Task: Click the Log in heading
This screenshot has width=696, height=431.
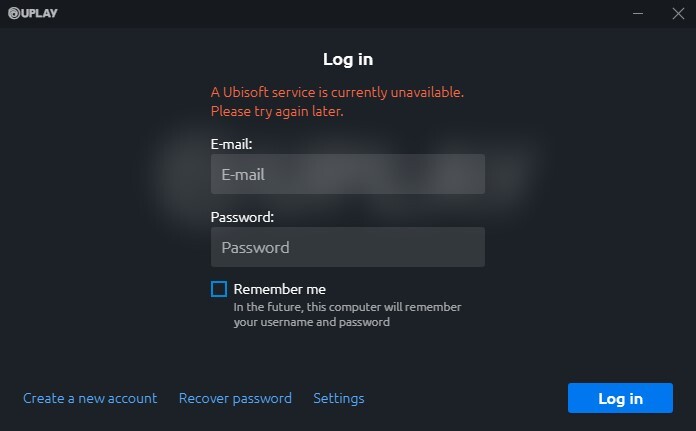Action: tap(348, 60)
